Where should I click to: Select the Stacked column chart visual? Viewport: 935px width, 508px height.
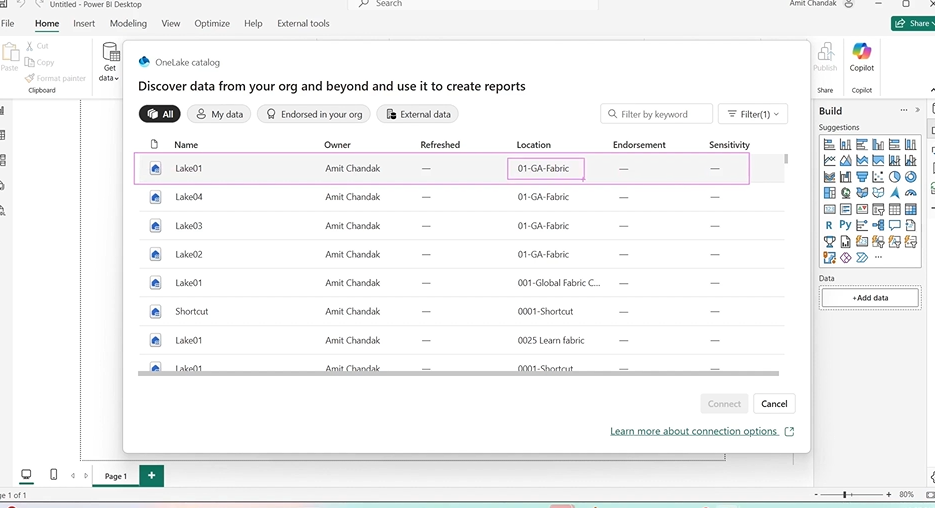coord(846,144)
